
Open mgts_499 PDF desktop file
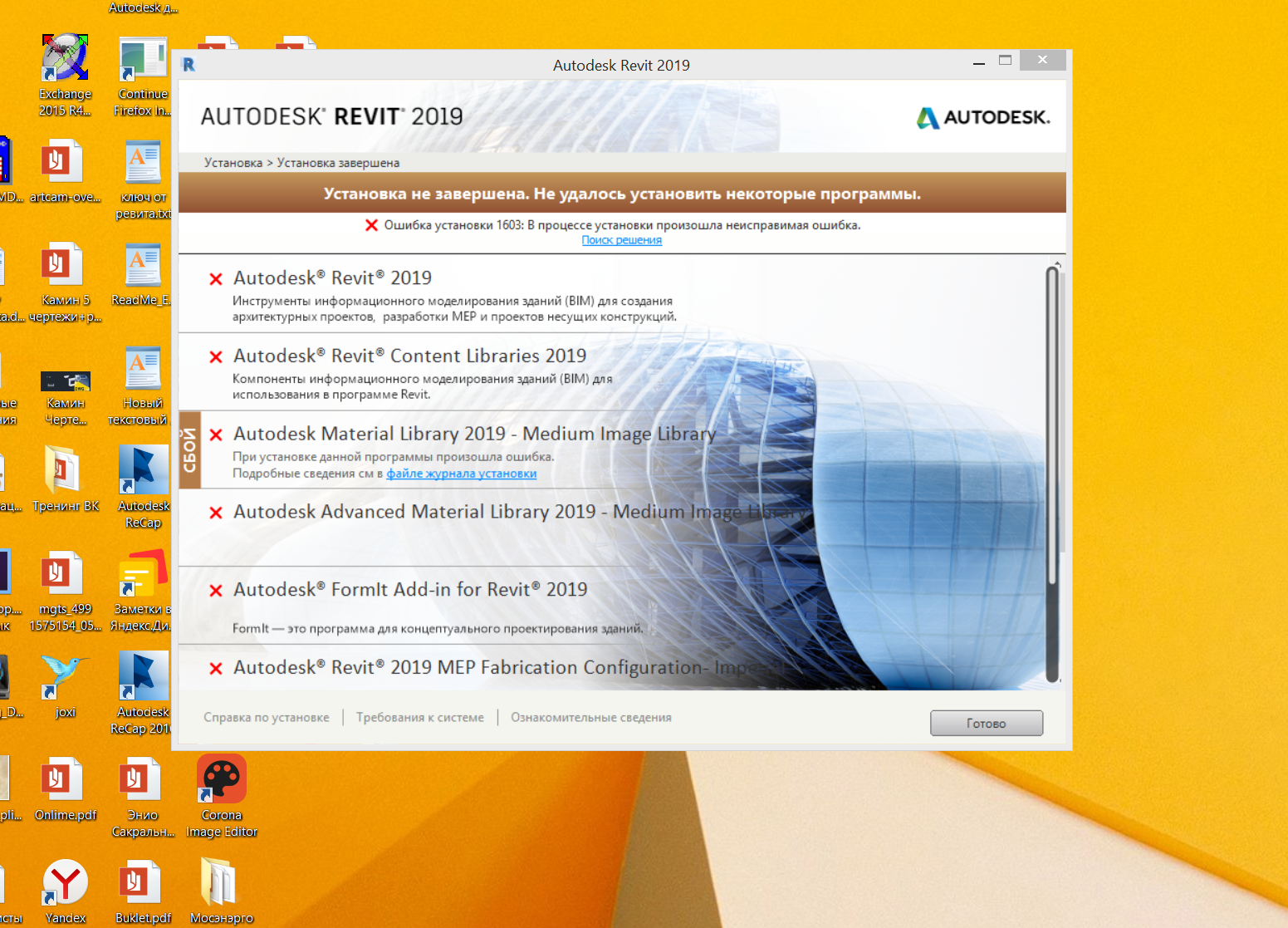pyautogui.click(x=64, y=592)
